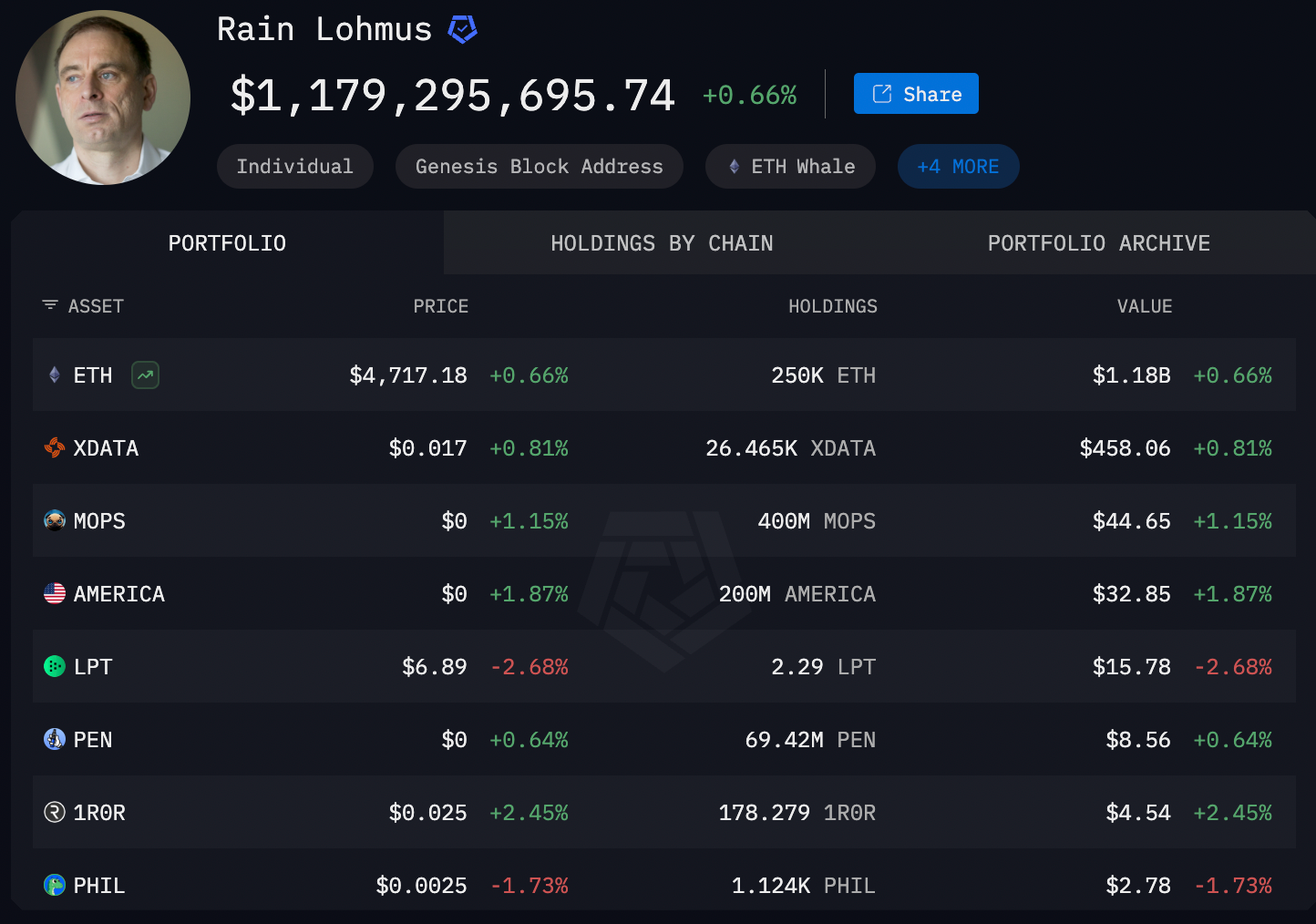Image resolution: width=1316 pixels, height=924 pixels.
Task: Click the MOPS pug token icon
Action: point(55,520)
